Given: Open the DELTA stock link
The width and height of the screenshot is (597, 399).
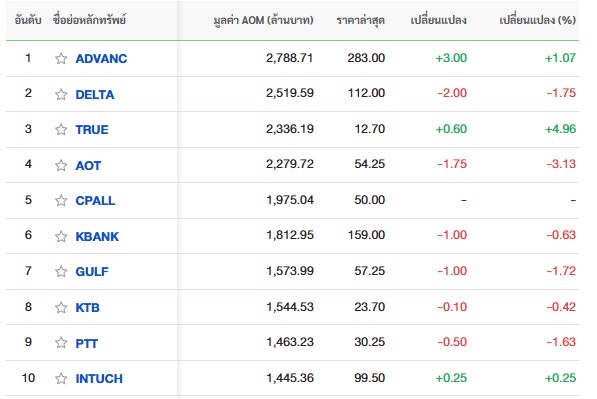Looking at the screenshot, I should click(95, 94).
